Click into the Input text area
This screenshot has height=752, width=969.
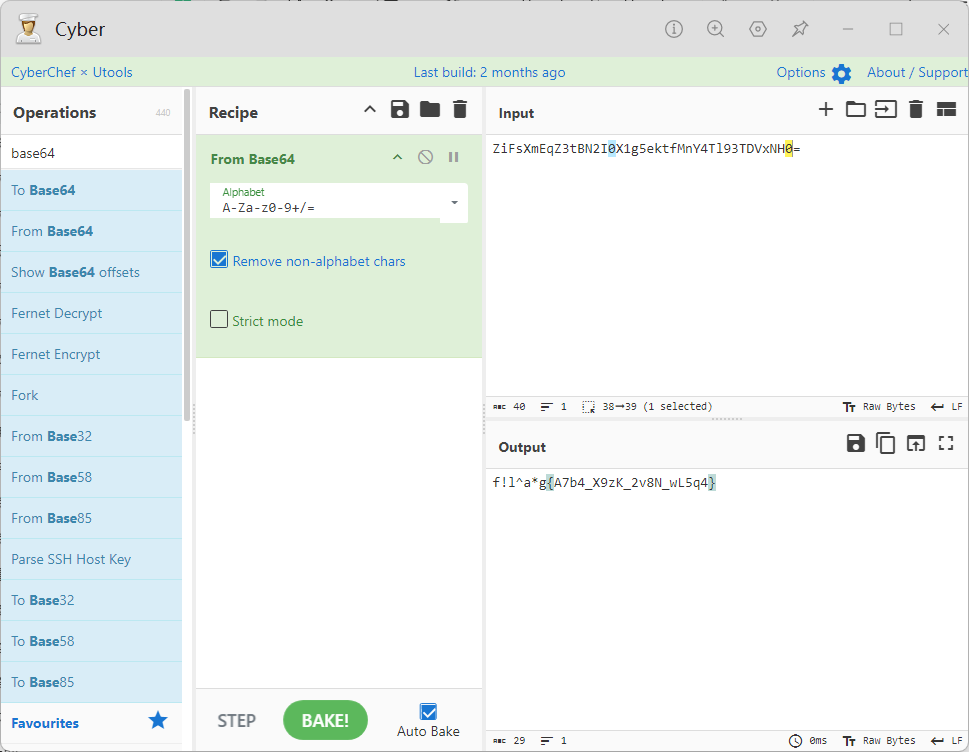pos(727,266)
